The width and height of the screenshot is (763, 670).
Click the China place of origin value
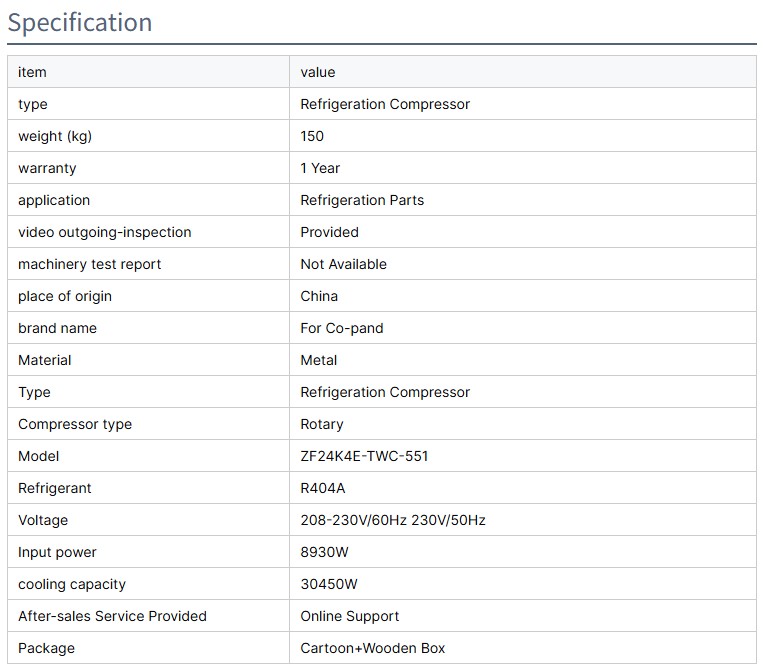click(x=319, y=296)
